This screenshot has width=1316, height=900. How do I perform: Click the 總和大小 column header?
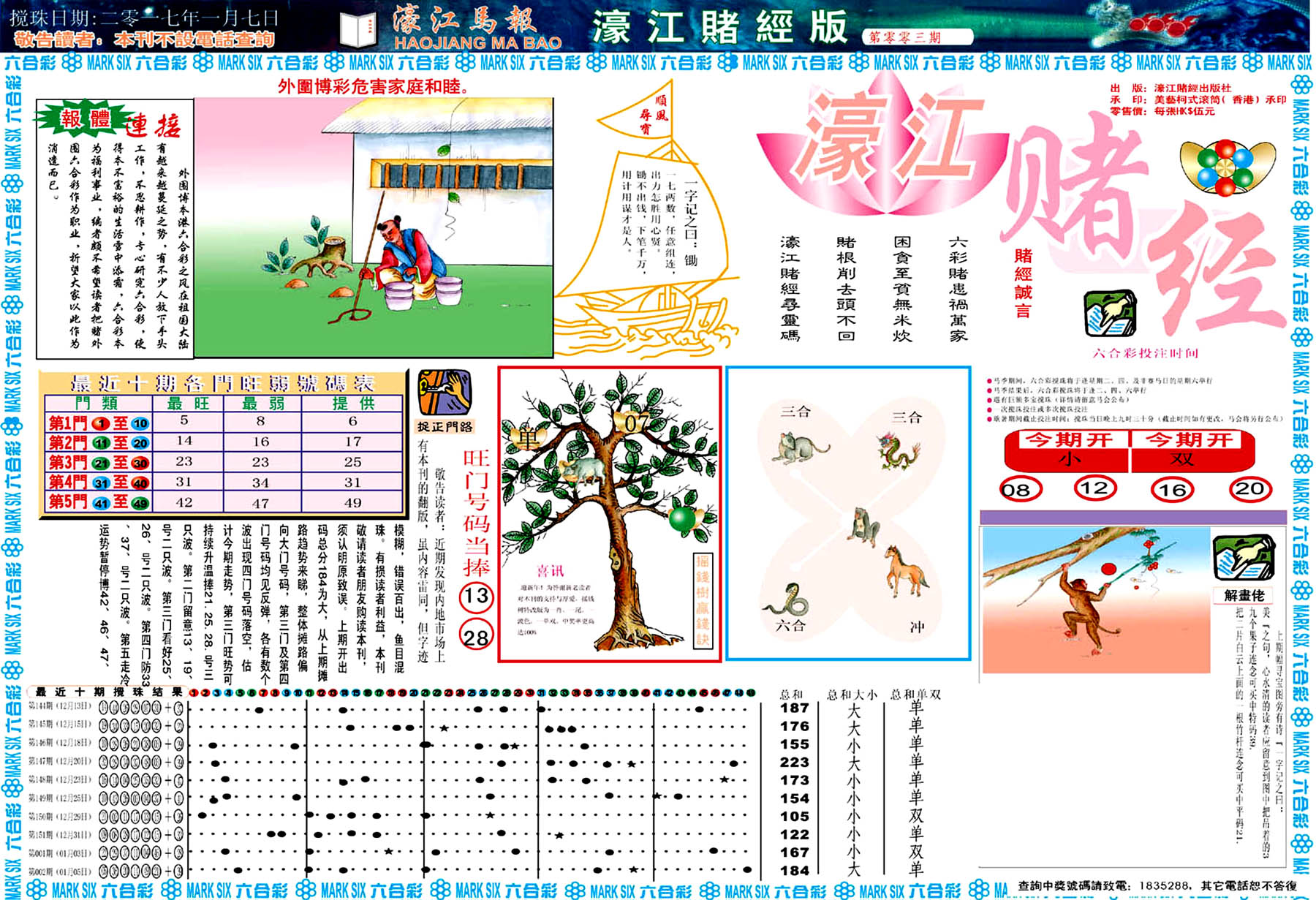(x=852, y=694)
